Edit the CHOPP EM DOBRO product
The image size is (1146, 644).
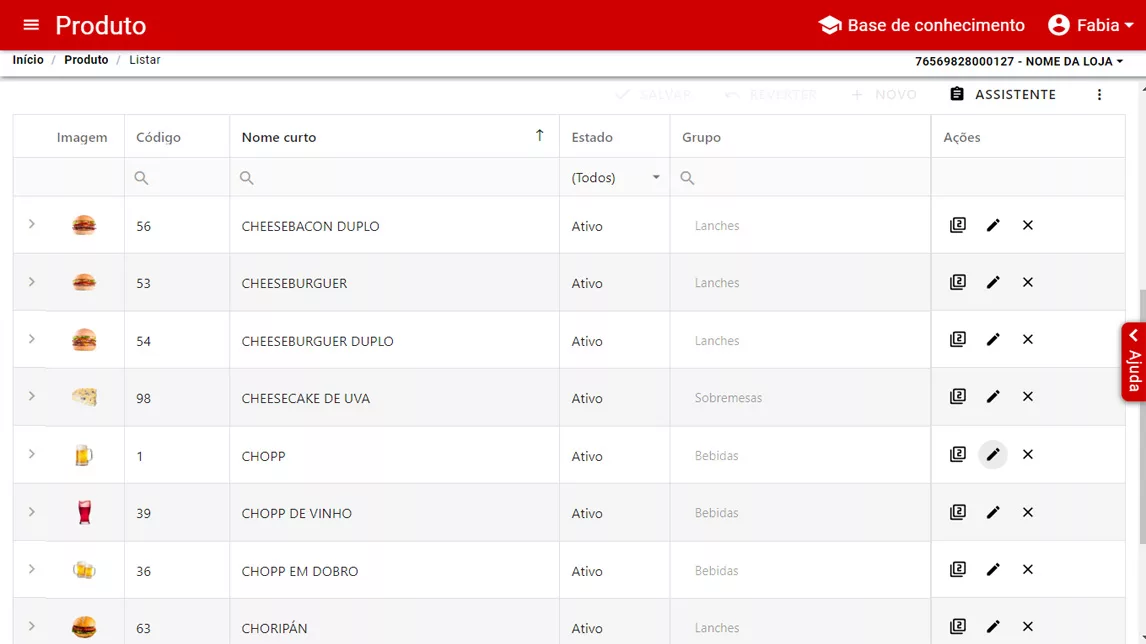pyautogui.click(x=993, y=569)
